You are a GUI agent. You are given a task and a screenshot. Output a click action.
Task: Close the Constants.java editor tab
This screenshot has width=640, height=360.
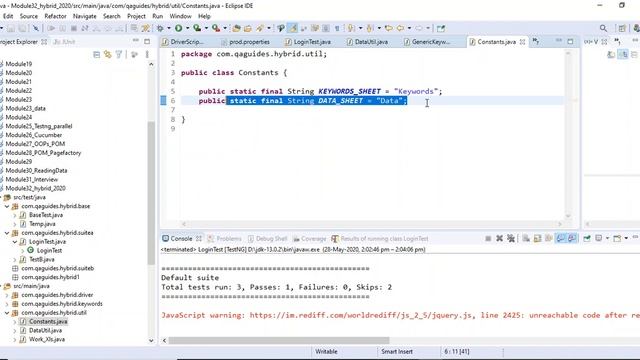click(x=522, y=42)
